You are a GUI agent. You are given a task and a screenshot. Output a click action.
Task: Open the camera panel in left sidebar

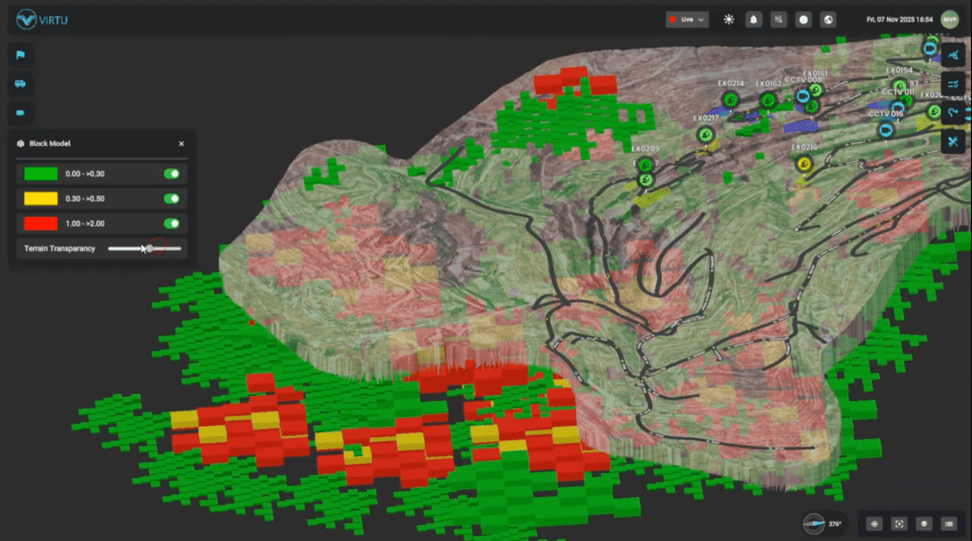20,113
